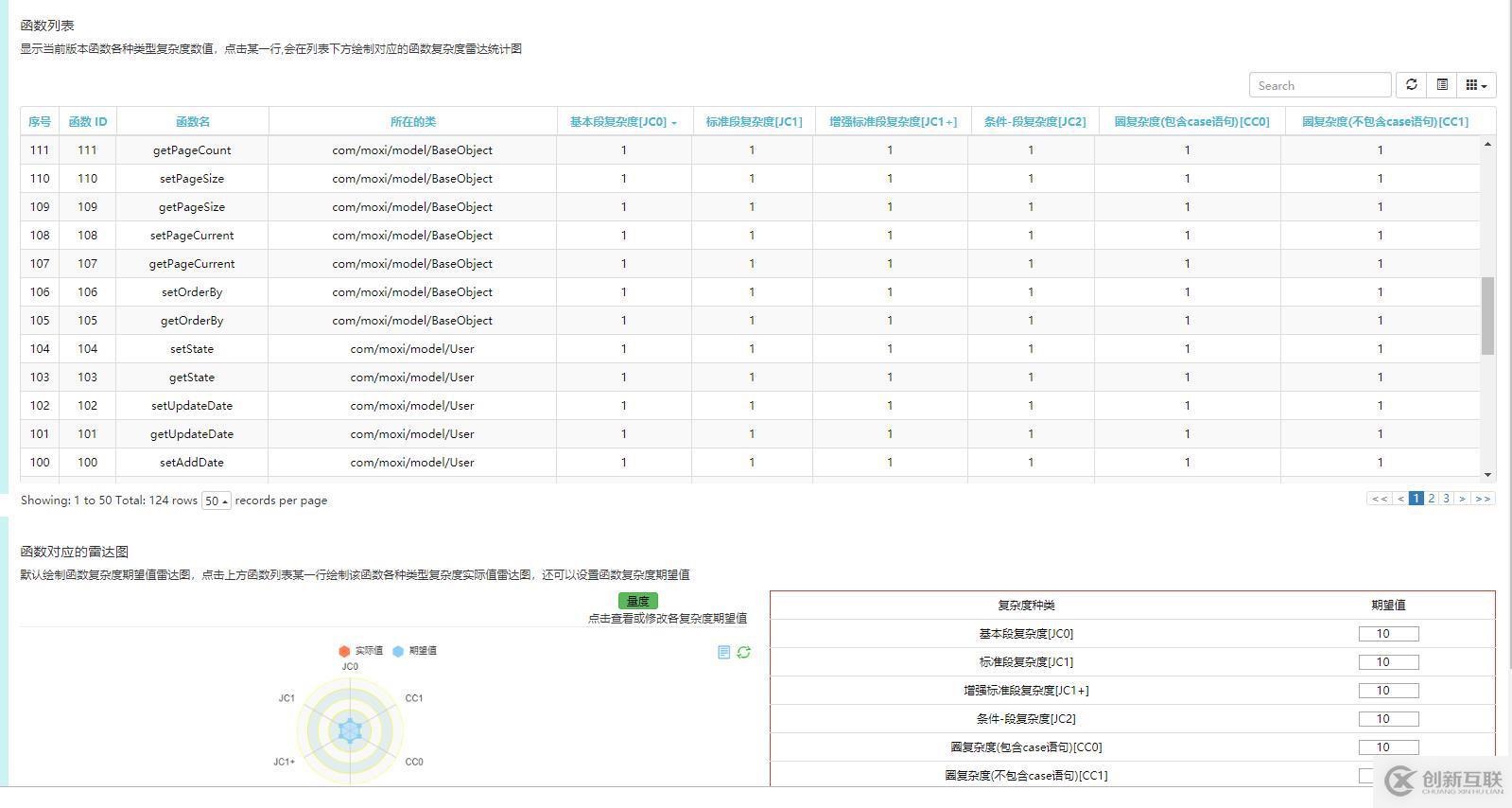The width and height of the screenshot is (1512, 808).
Task: Sort by 增强标准段复杂度[JC1+] column
Action: (x=894, y=121)
